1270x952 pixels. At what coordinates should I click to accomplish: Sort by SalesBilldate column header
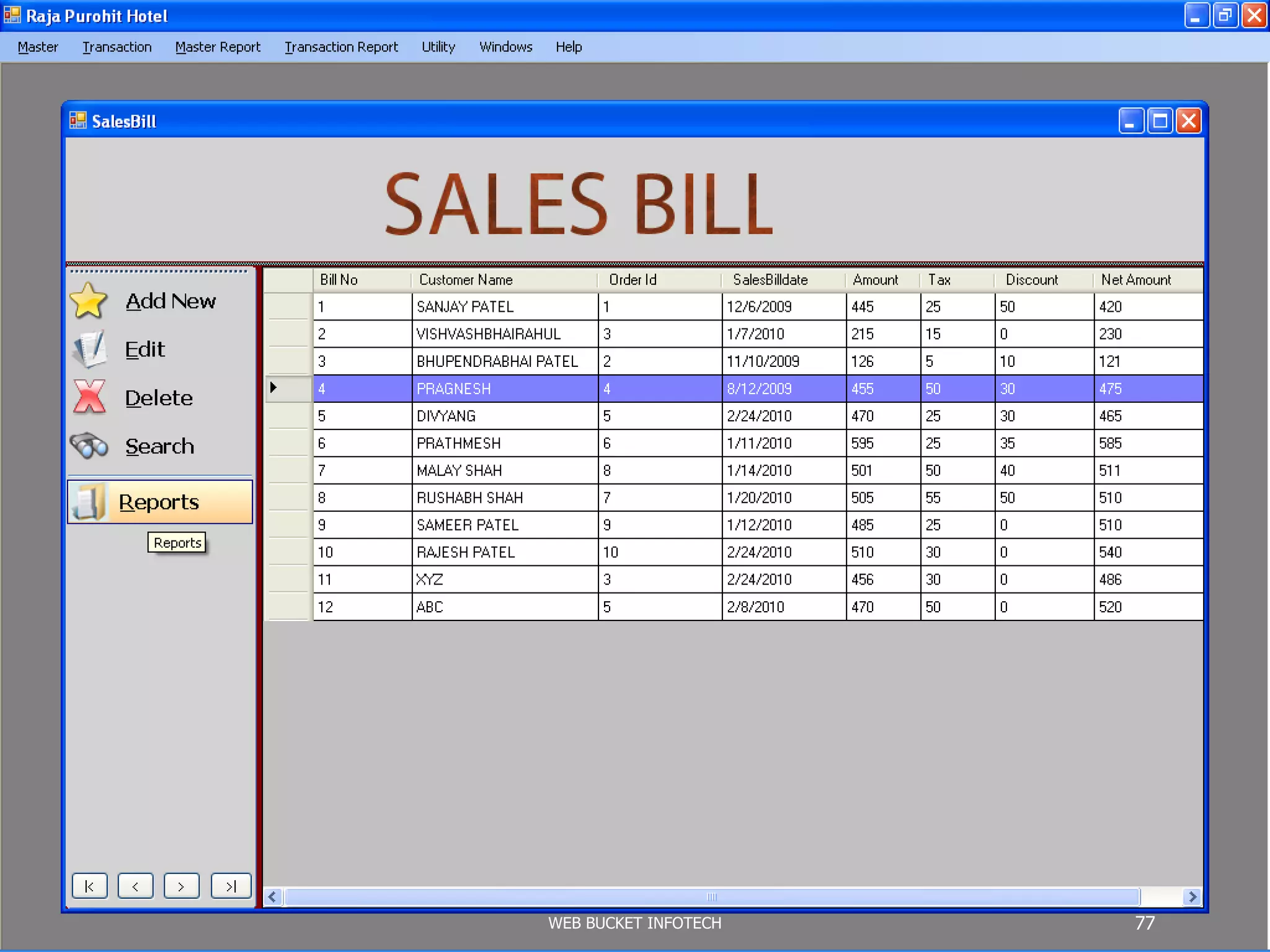click(x=784, y=280)
